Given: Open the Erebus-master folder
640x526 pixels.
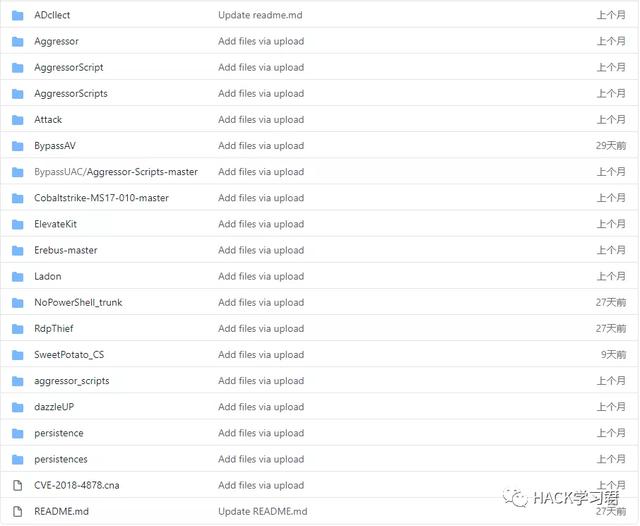Looking at the screenshot, I should pos(66,250).
